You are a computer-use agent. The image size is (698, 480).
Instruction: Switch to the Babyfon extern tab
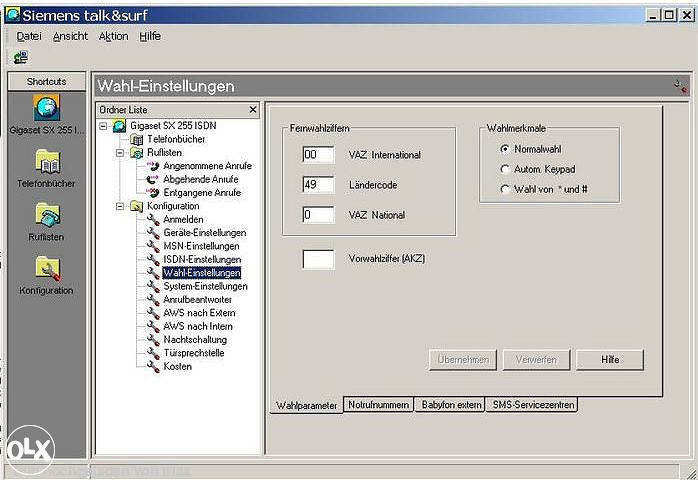(x=451, y=405)
